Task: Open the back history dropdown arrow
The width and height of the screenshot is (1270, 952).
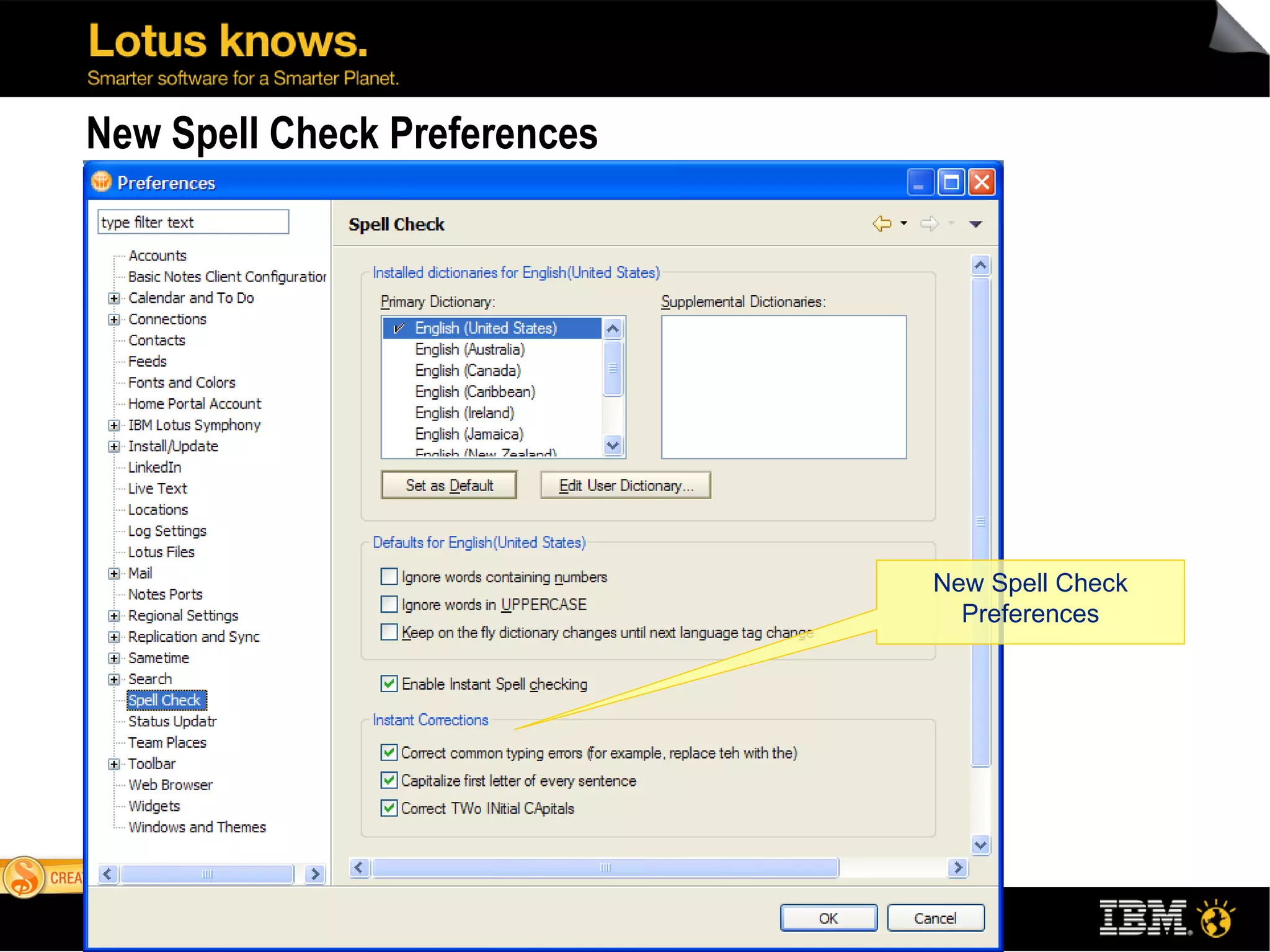Action: click(x=904, y=223)
